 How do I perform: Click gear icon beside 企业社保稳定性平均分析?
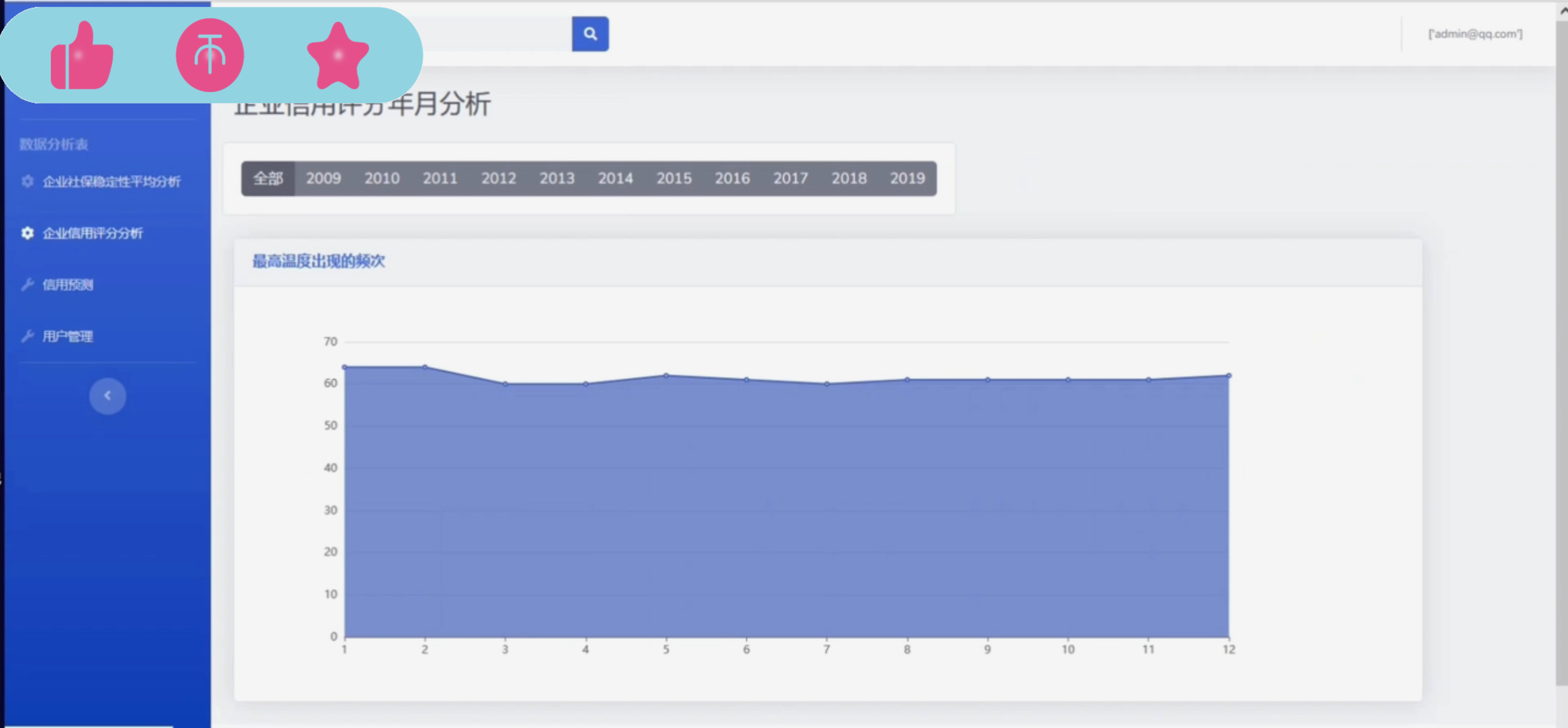(27, 181)
